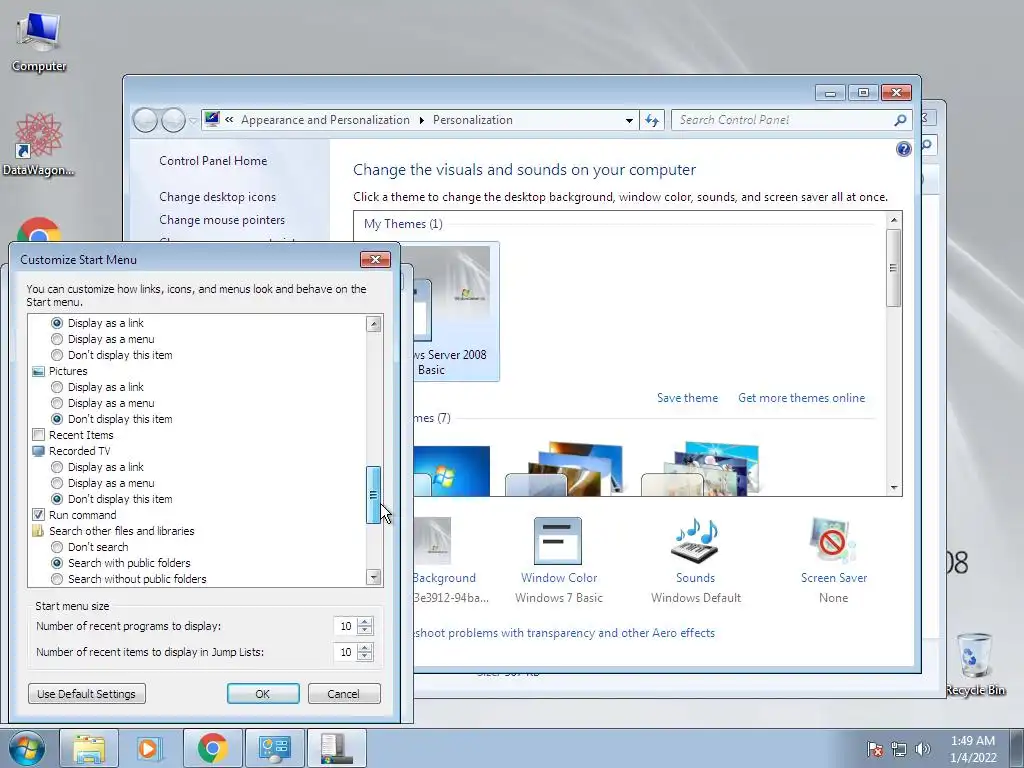
Task: Switch to the Control Panel taskbar item
Action: 274,748
